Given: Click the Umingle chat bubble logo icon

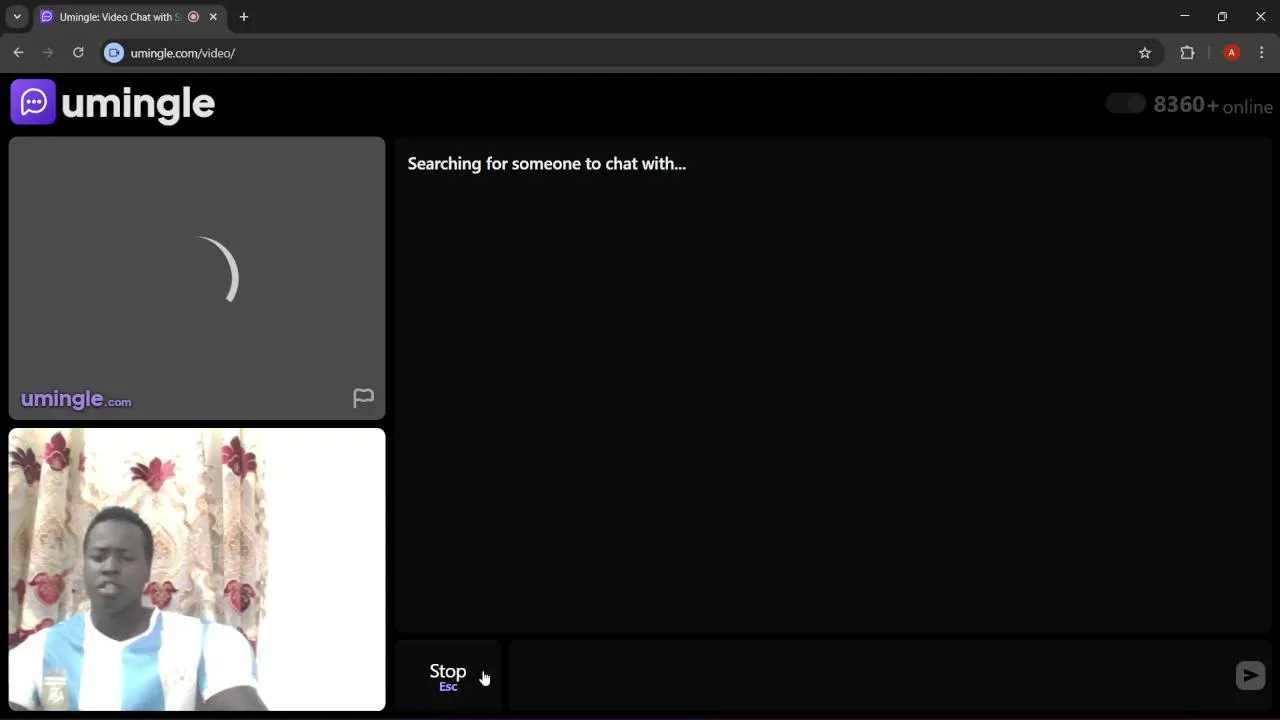Looking at the screenshot, I should pyautogui.click(x=33, y=102).
